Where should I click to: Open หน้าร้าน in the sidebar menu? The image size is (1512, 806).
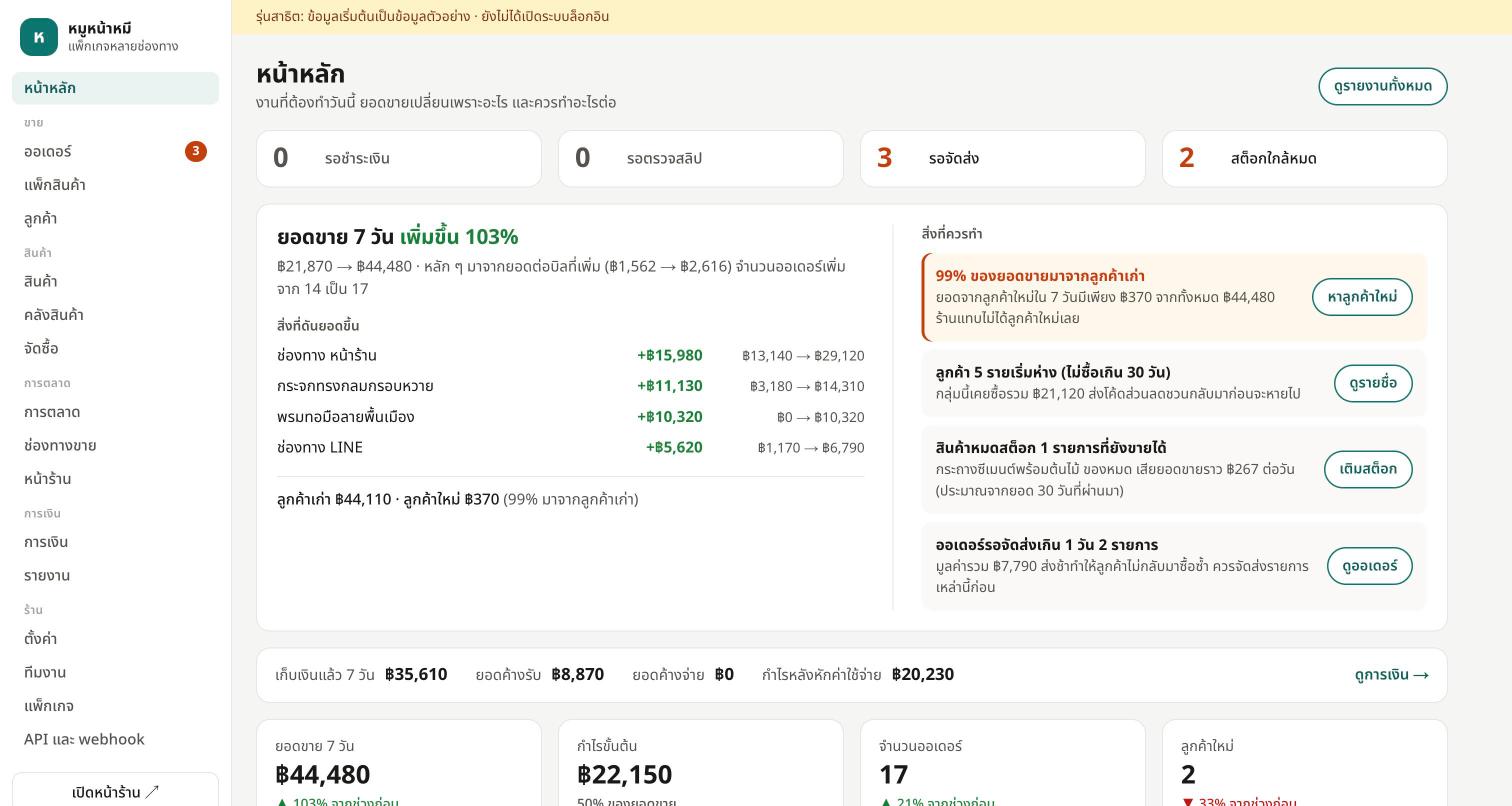(x=115, y=479)
